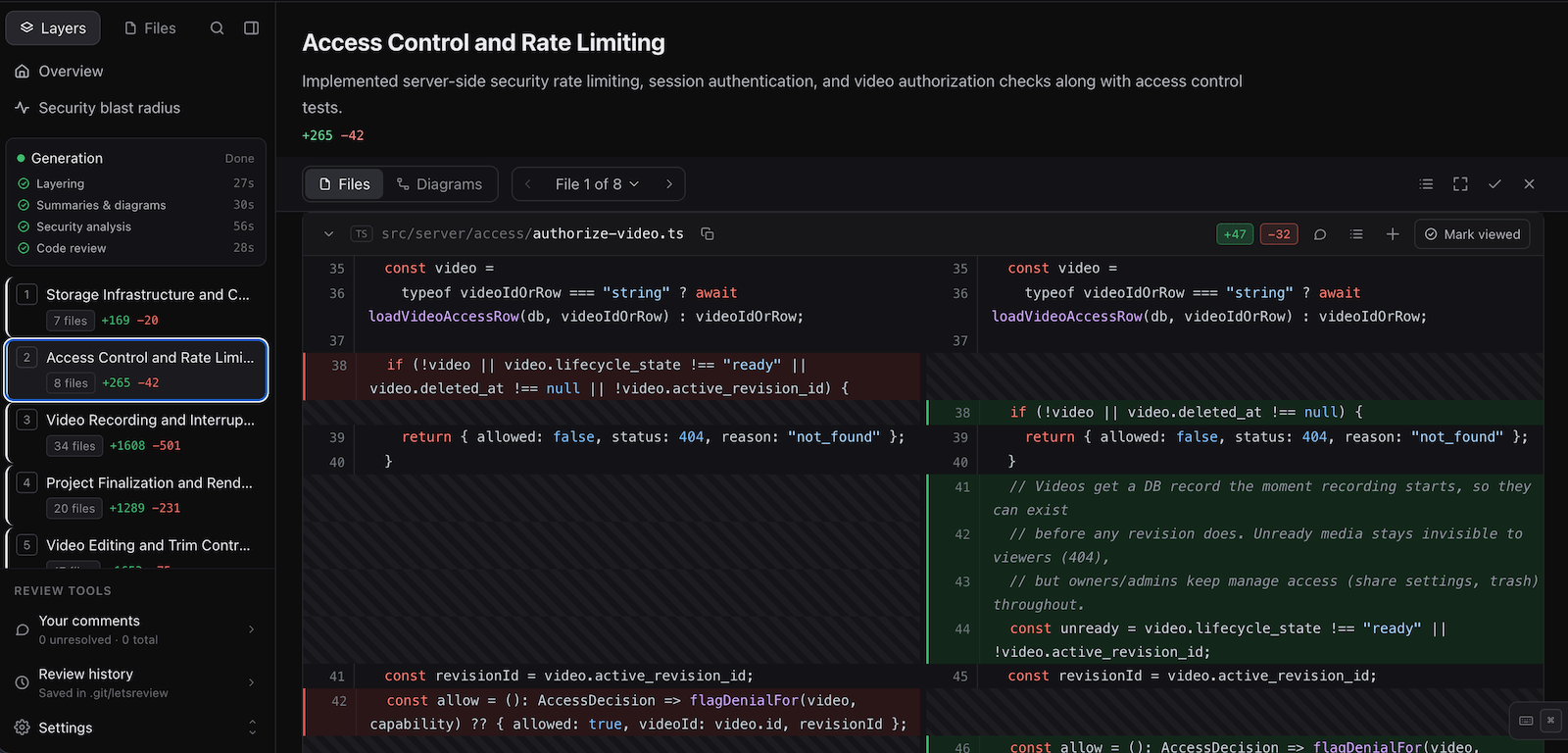The height and width of the screenshot is (753, 1568).
Task: Click the Access Control and Rate Limiting heading
Action: click(483, 42)
